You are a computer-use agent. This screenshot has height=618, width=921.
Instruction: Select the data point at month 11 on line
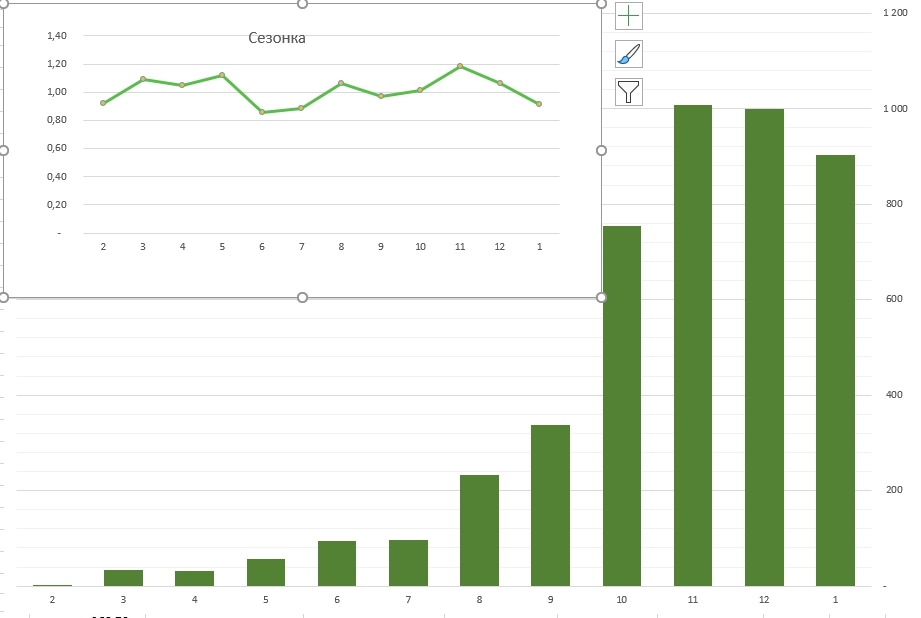coord(460,66)
